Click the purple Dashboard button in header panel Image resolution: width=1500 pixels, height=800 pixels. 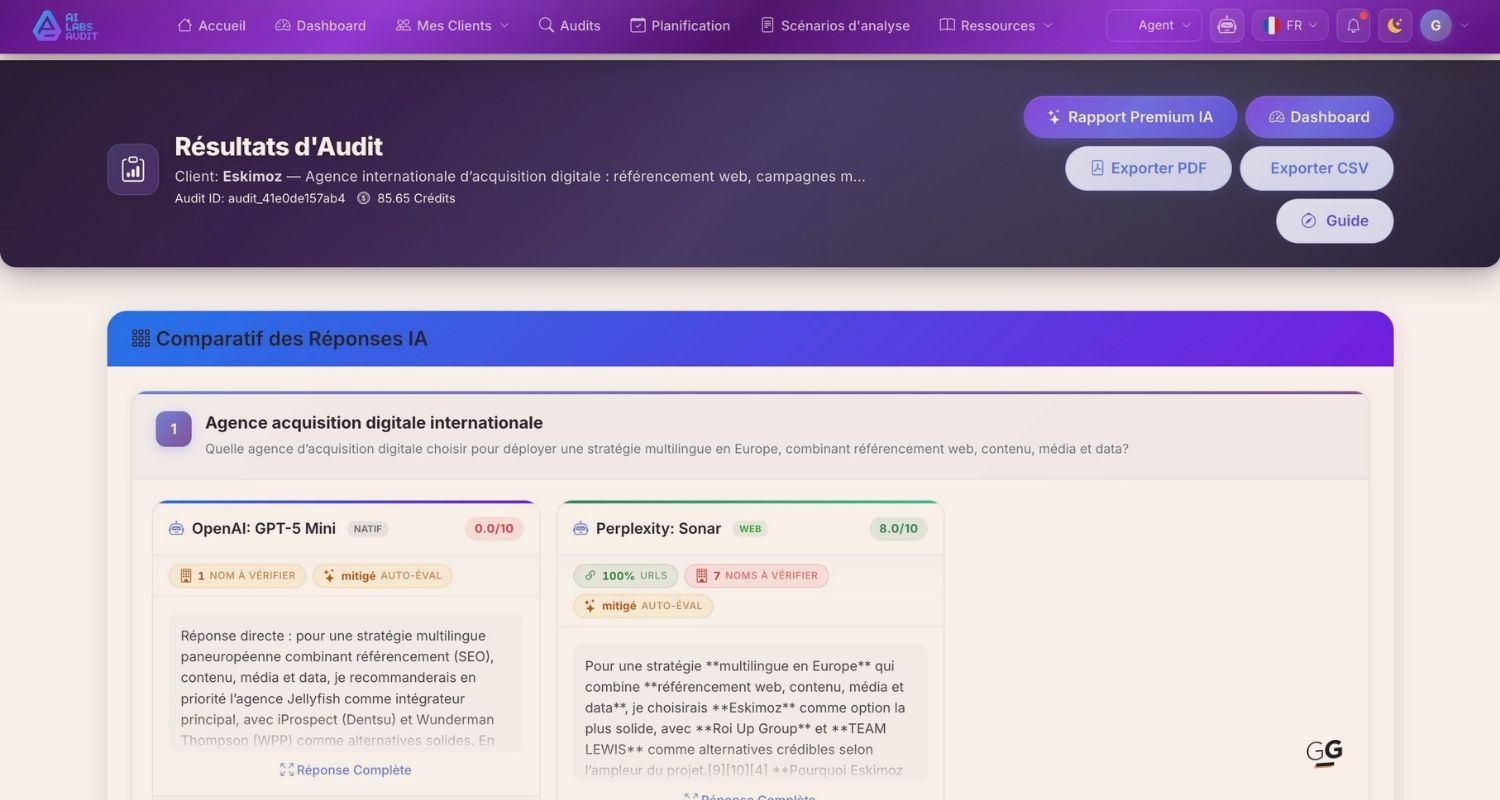click(x=1319, y=117)
